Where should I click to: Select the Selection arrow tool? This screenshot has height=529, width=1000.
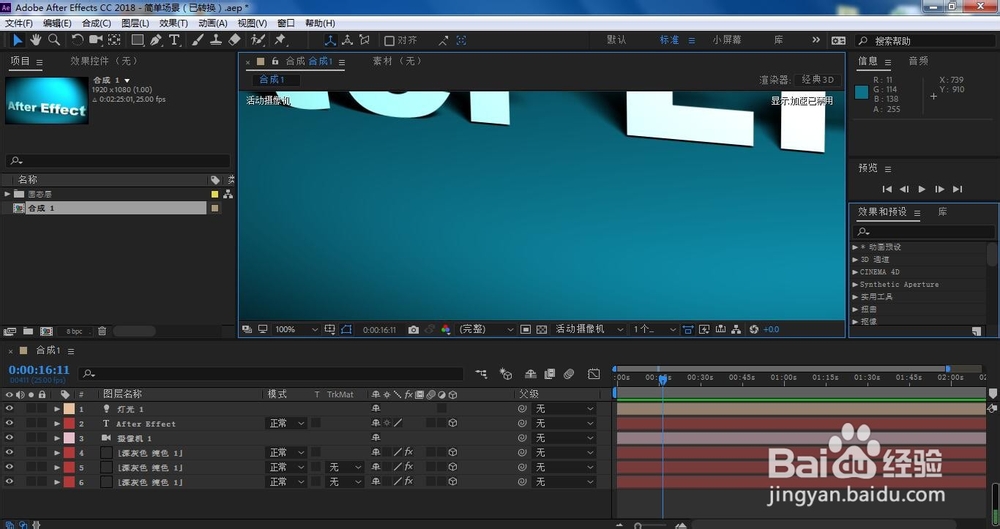click(x=17, y=40)
